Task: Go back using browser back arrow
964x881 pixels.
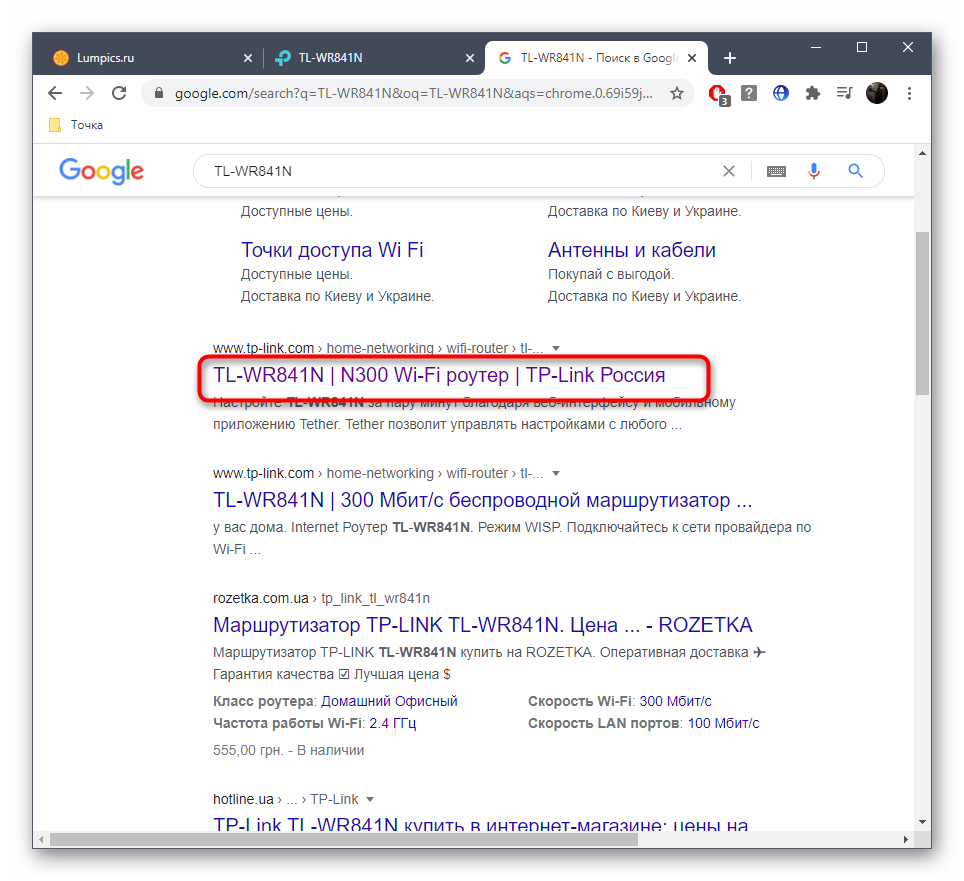Action: [55, 93]
